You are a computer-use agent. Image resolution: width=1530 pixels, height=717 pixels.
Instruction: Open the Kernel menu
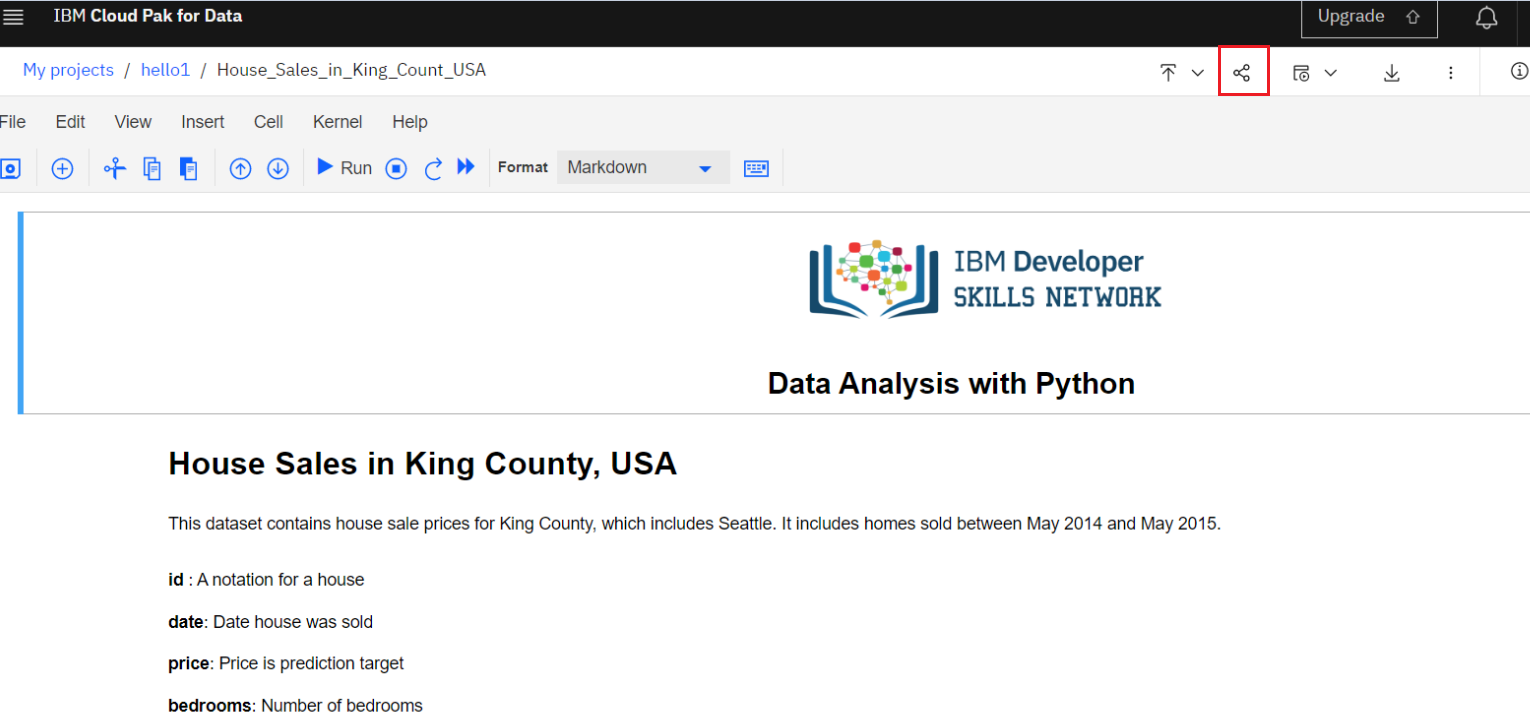click(x=337, y=121)
